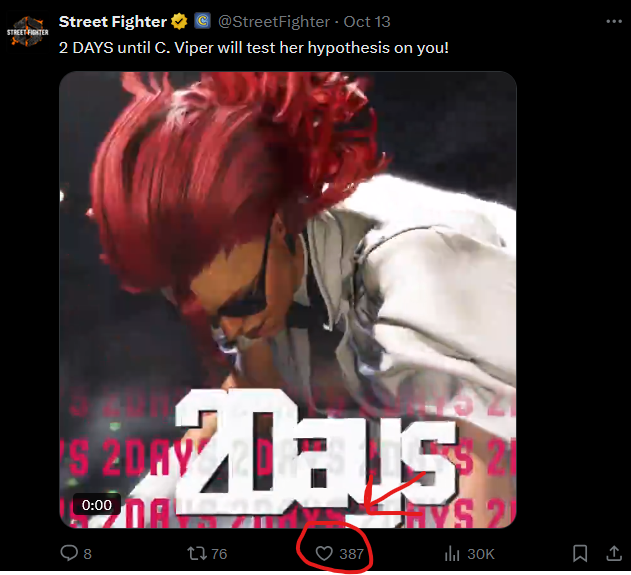This screenshot has width=631, height=575.
Task: Click the 387 likes count
Action: pyautogui.click(x=351, y=554)
